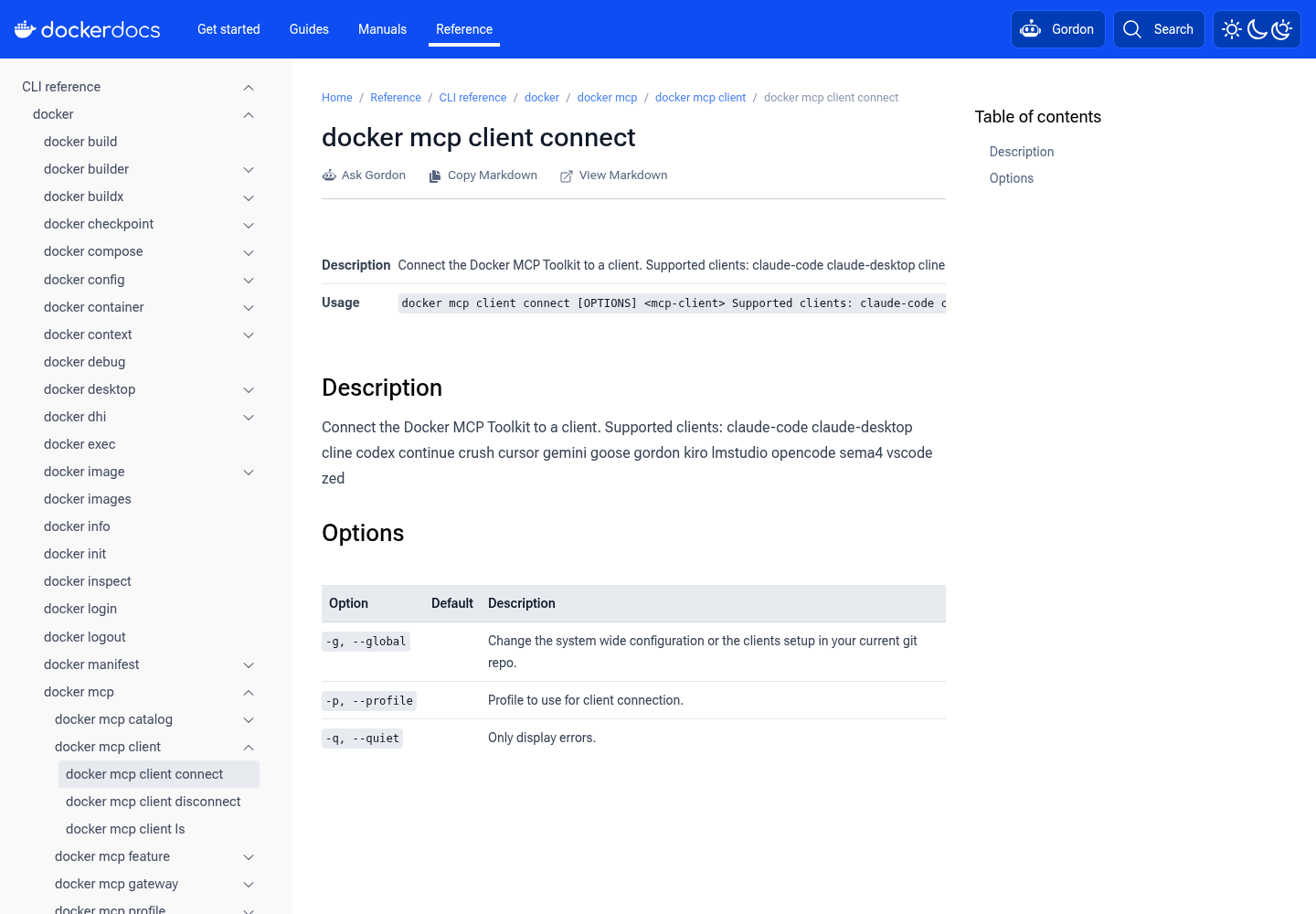Screen dimensions: 1316x914
Task: Expand docker buildx chevron
Action: tap(249, 197)
